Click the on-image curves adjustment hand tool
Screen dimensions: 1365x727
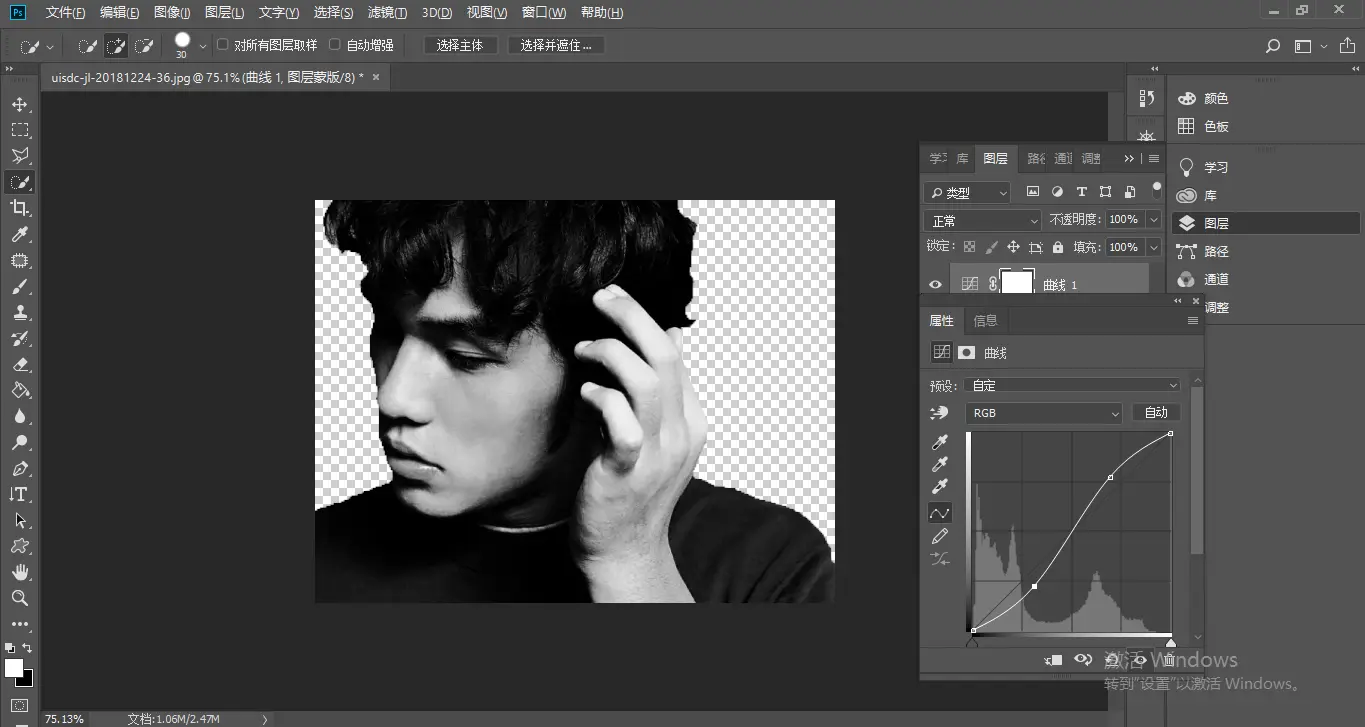point(939,413)
